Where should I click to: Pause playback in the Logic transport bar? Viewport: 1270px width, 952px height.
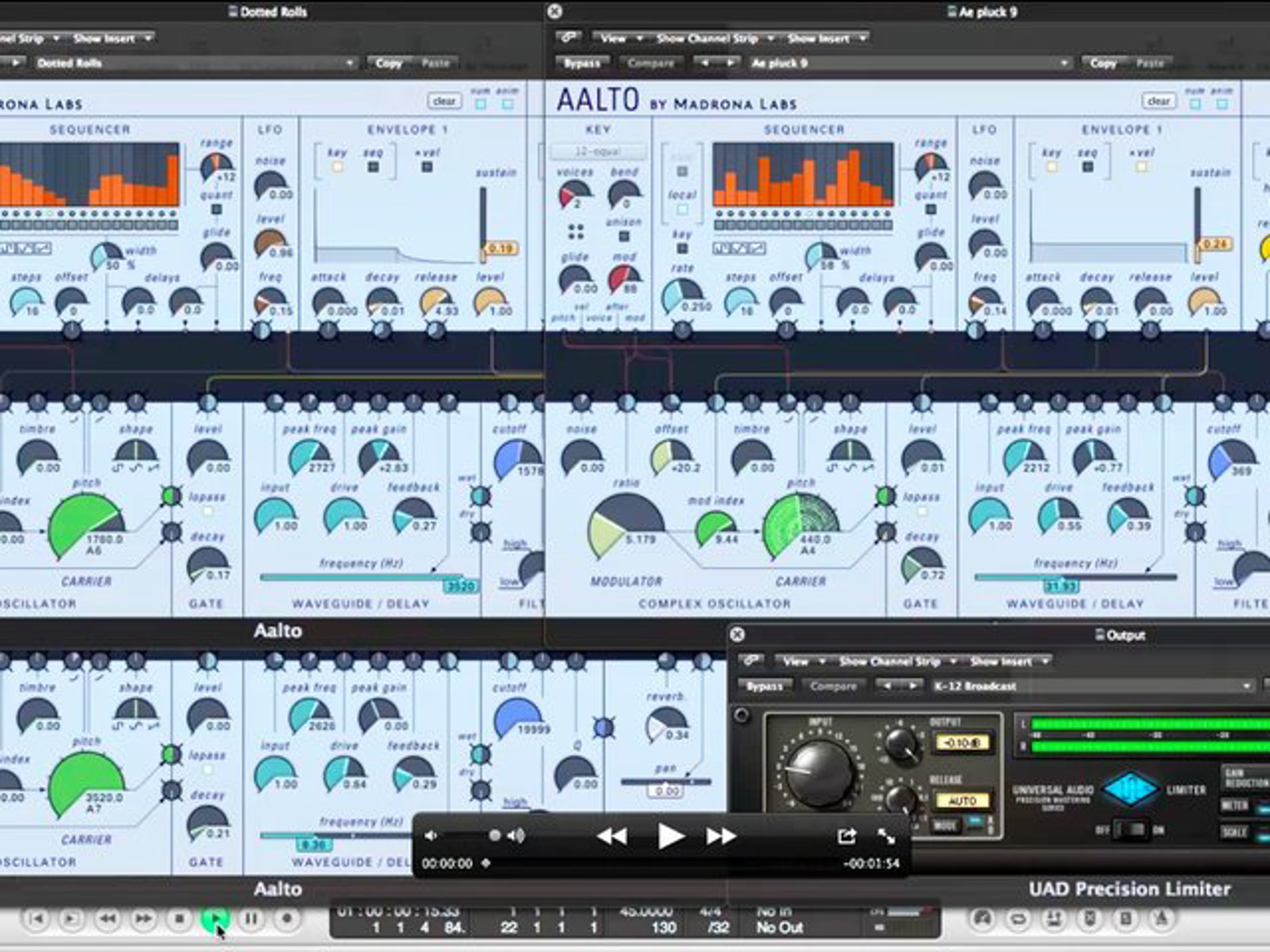tap(251, 919)
